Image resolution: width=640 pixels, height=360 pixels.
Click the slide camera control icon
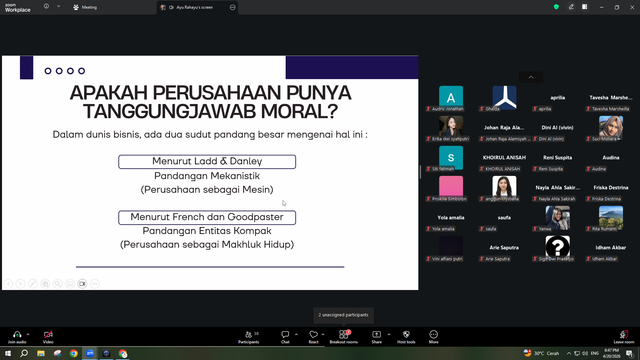point(82,283)
